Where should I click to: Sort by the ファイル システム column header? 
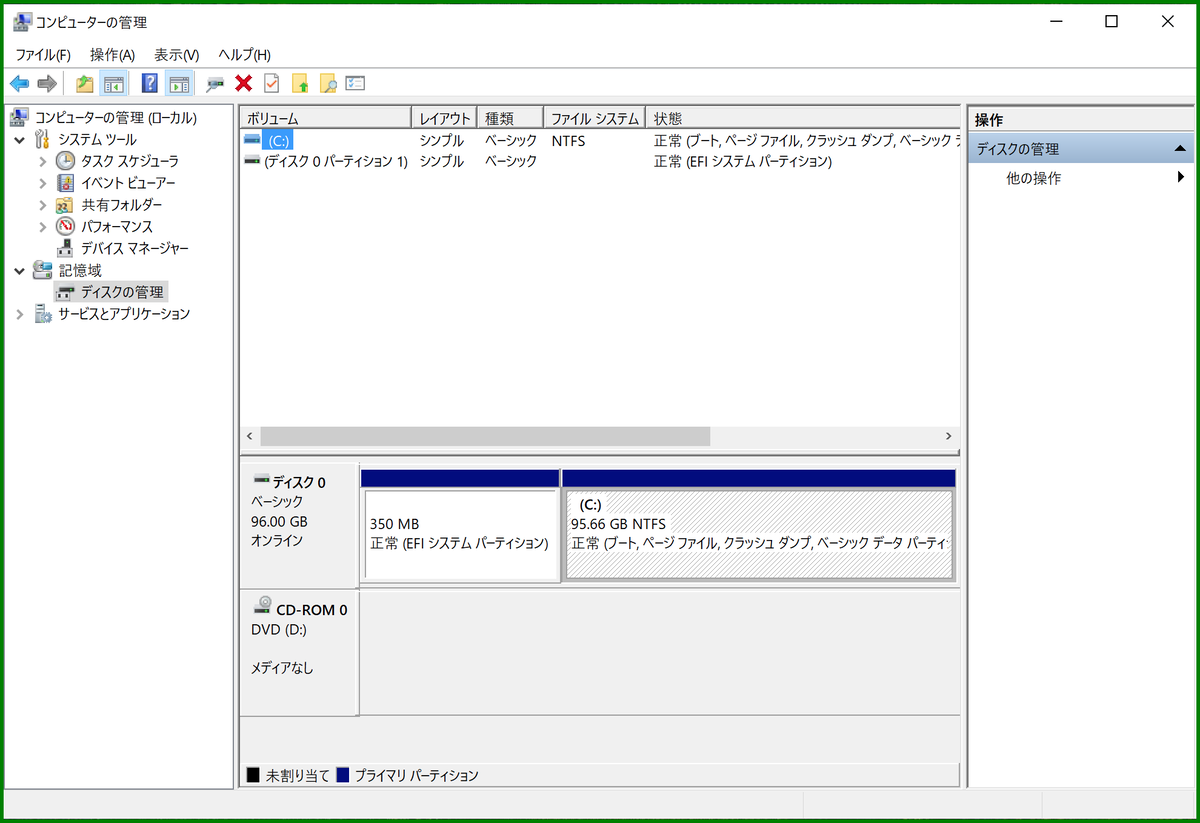[594, 118]
